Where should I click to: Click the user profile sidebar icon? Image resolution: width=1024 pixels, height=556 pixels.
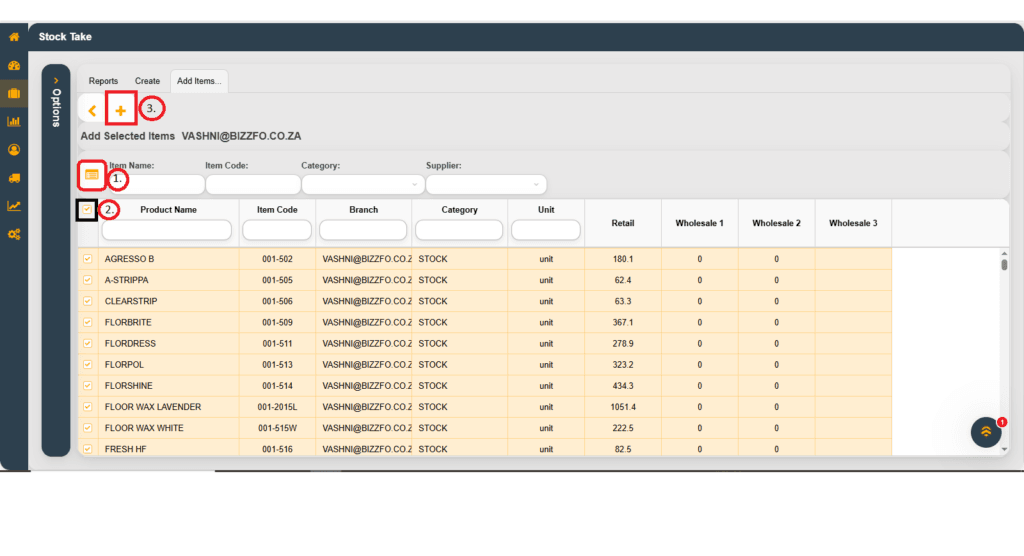pyautogui.click(x=14, y=150)
